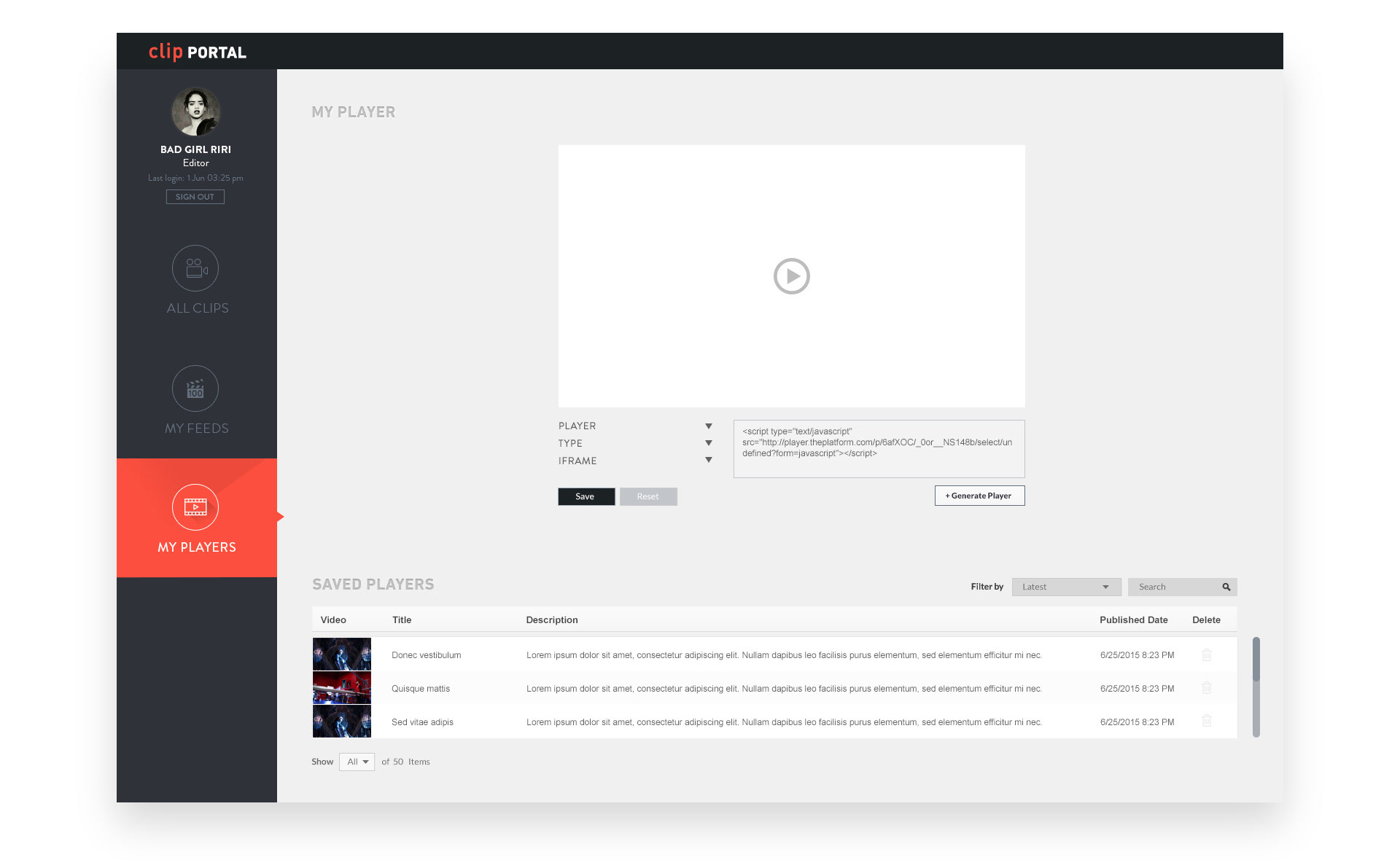
Task: Click the Last login timestamp text
Action: pos(195,178)
